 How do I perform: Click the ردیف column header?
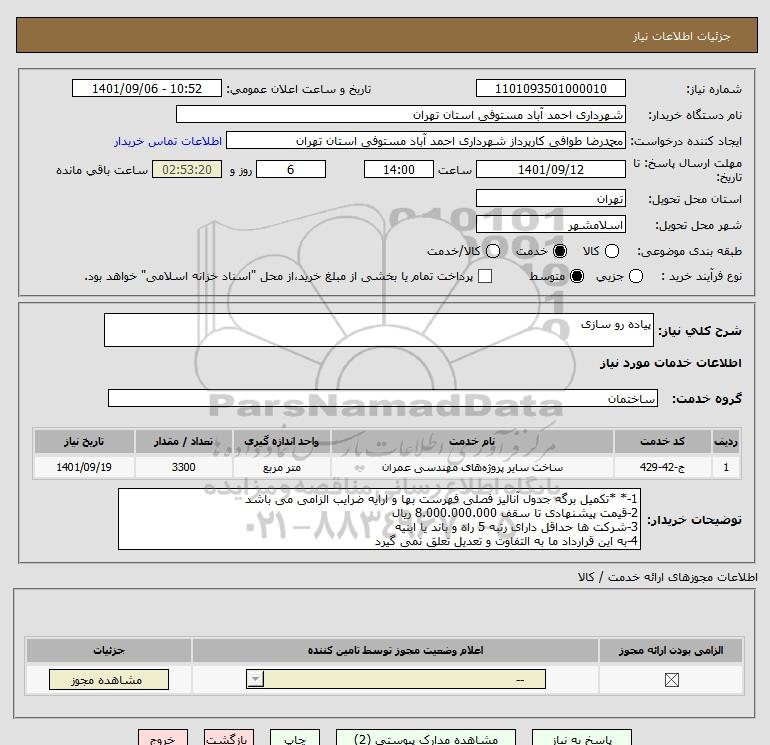[726, 441]
